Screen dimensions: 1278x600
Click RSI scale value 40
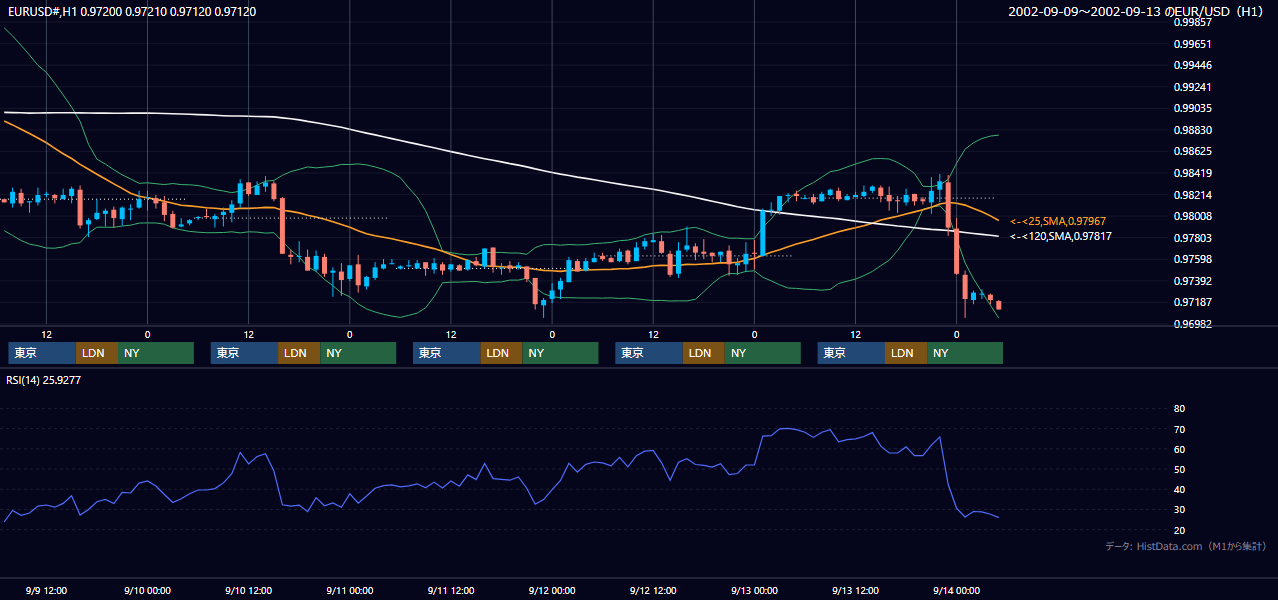[1179, 489]
